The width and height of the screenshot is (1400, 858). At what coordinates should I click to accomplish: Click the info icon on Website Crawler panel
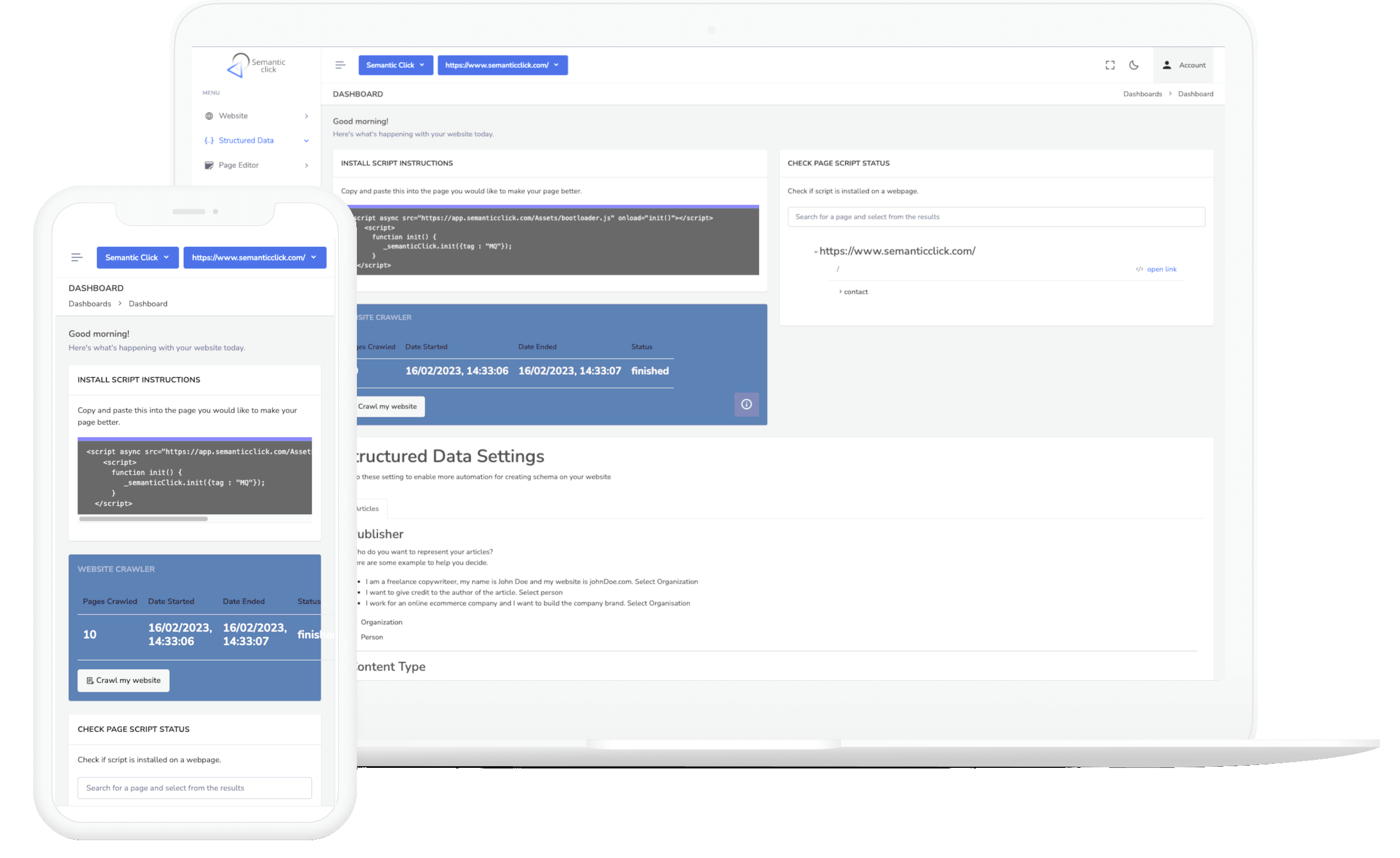[746, 405]
